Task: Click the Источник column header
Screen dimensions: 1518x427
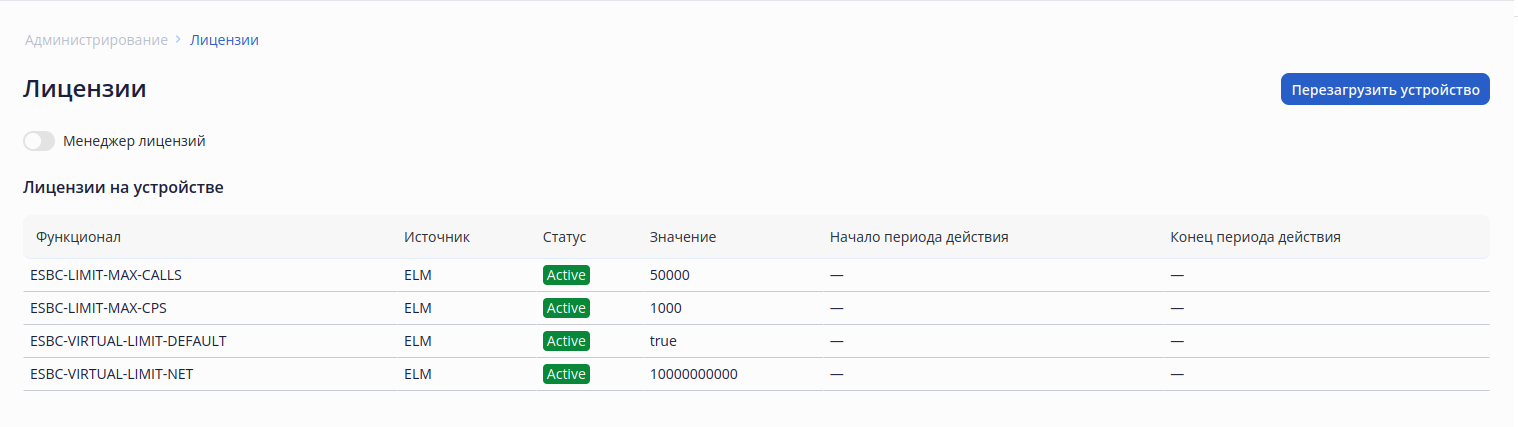Action: coord(437,237)
